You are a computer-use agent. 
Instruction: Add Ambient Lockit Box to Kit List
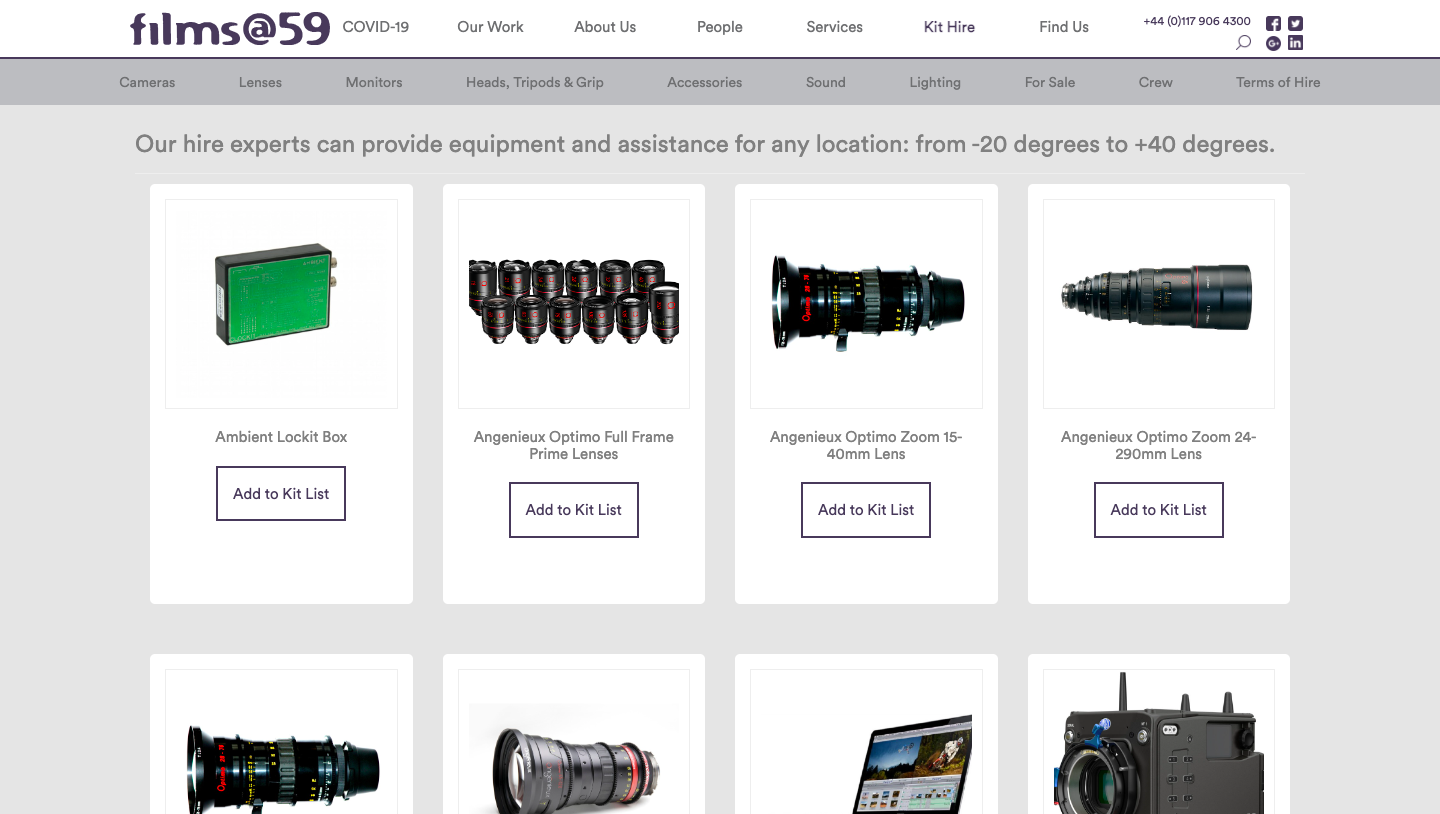coord(281,493)
